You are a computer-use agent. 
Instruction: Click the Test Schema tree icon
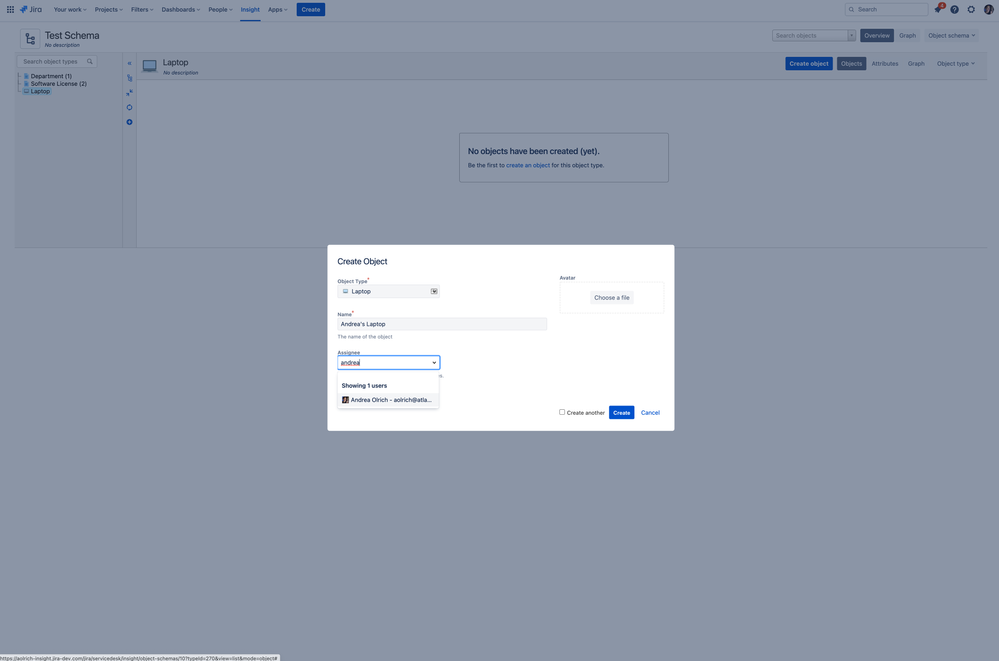click(x=30, y=39)
